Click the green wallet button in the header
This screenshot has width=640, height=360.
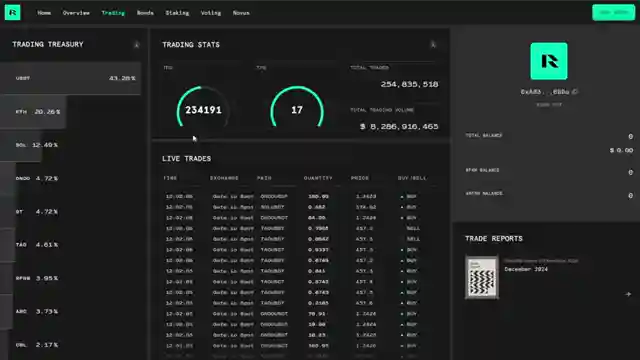click(x=613, y=13)
